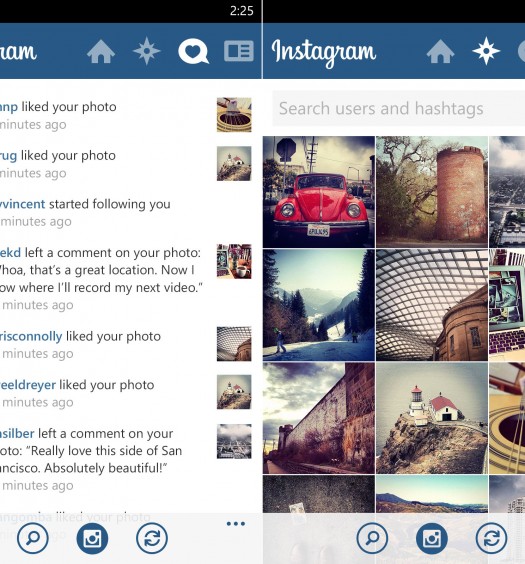The width and height of the screenshot is (525, 564).
Task: Open the Instagram camera button on left bar
Action: pyautogui.click(x=92, y=538)
